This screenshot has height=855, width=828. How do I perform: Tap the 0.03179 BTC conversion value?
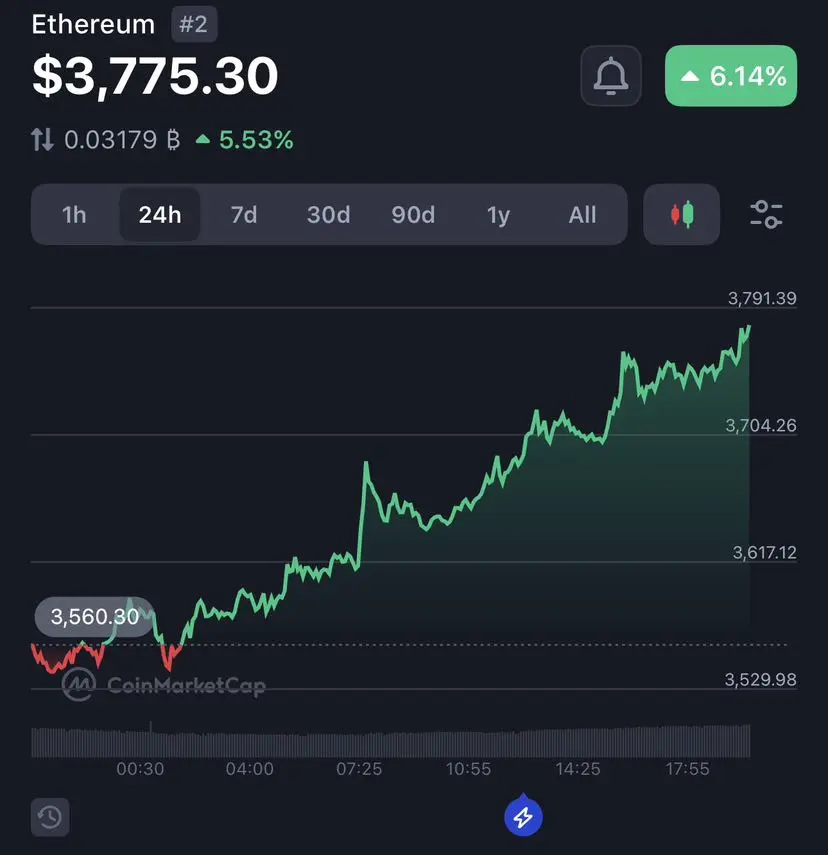click(x=122, y=140)
